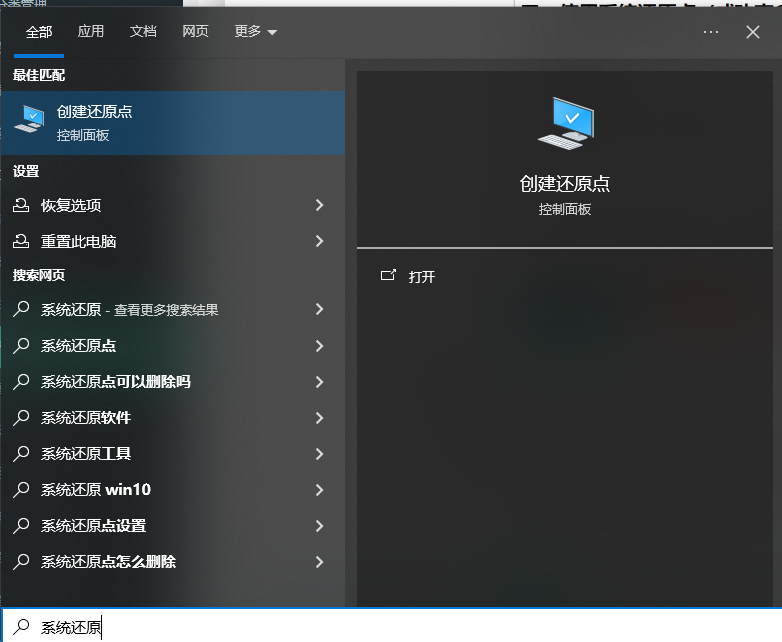Click search icon beside 系统还原工具
The image size is (782, 642).
pyautogui.click(x=21, y=453)
